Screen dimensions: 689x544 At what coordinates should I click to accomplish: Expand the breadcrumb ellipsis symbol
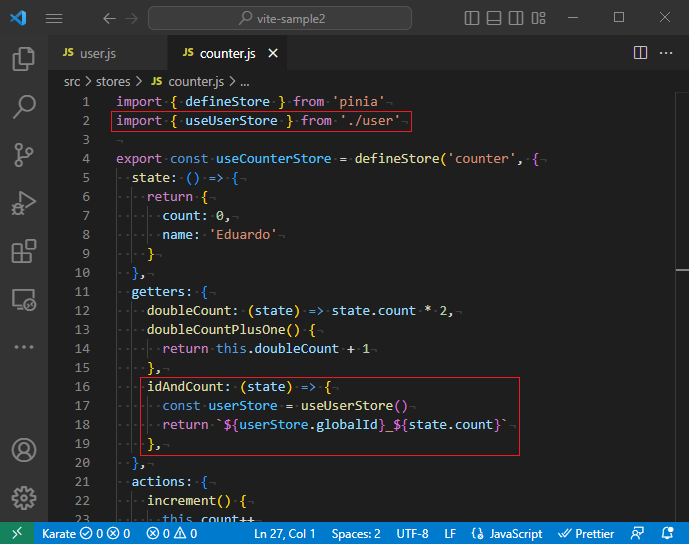point(245,83)
